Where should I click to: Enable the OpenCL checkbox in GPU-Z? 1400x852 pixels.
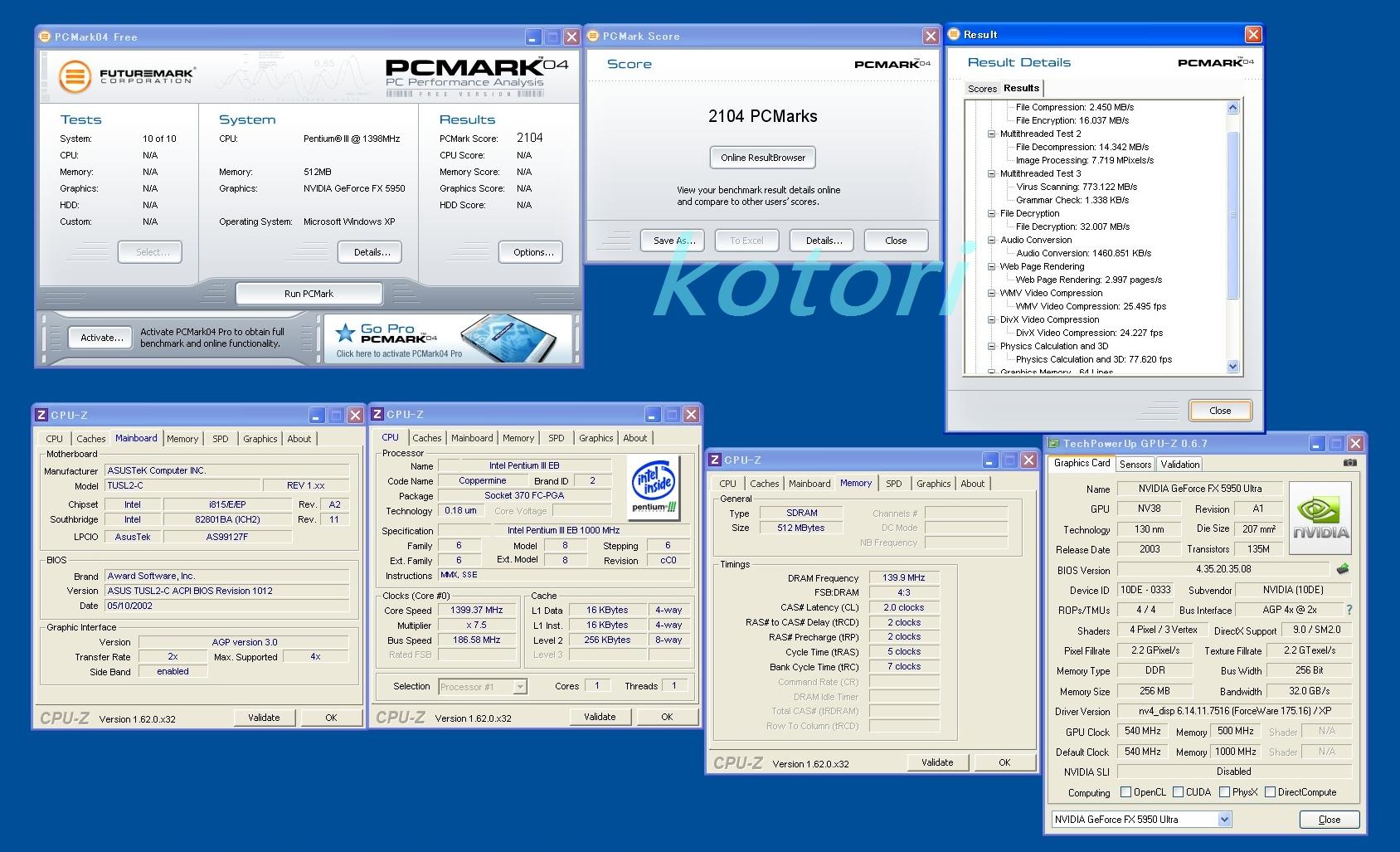(x=1125, y=792)
